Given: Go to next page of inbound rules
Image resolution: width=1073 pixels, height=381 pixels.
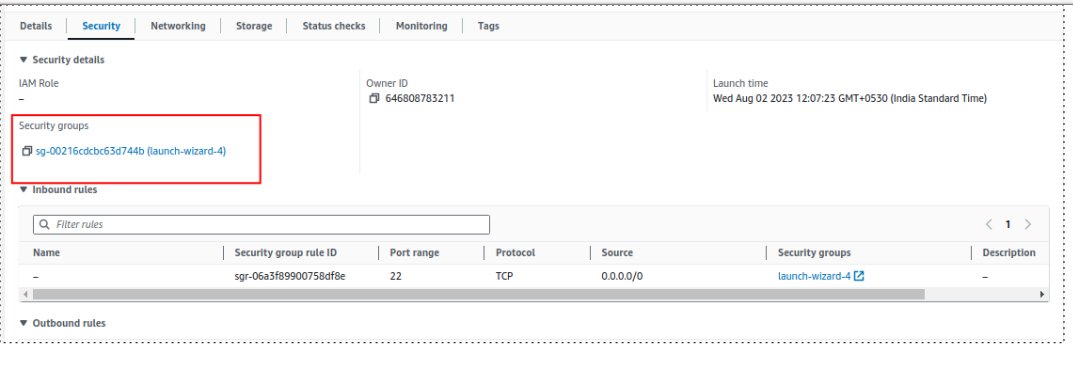Looking at the screenshot, I should [x=1028, y=224].
